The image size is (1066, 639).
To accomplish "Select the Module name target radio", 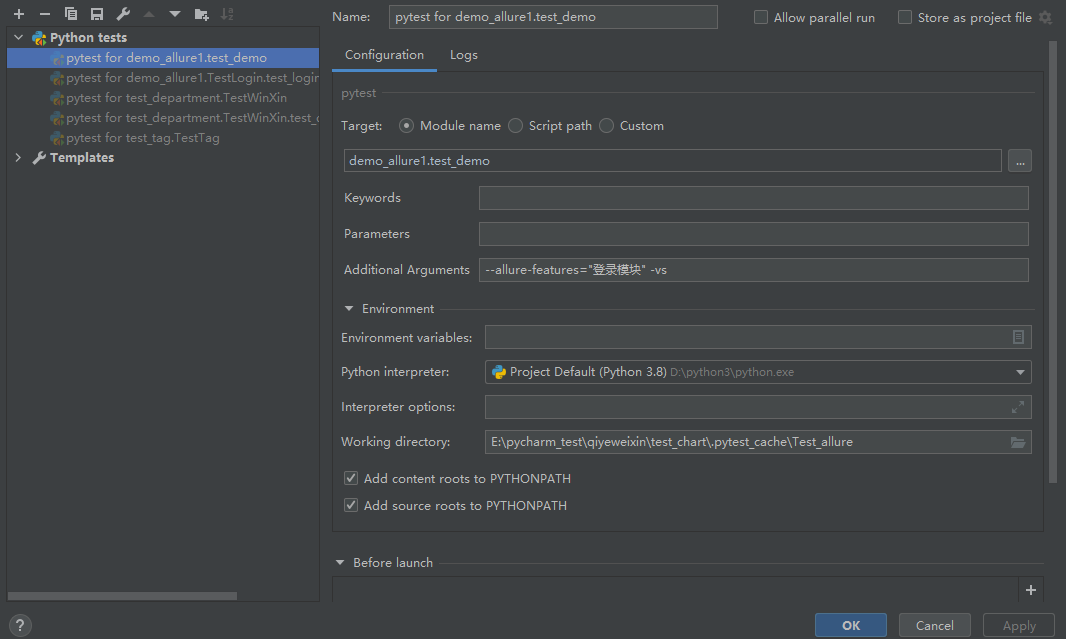I will 407,126.
